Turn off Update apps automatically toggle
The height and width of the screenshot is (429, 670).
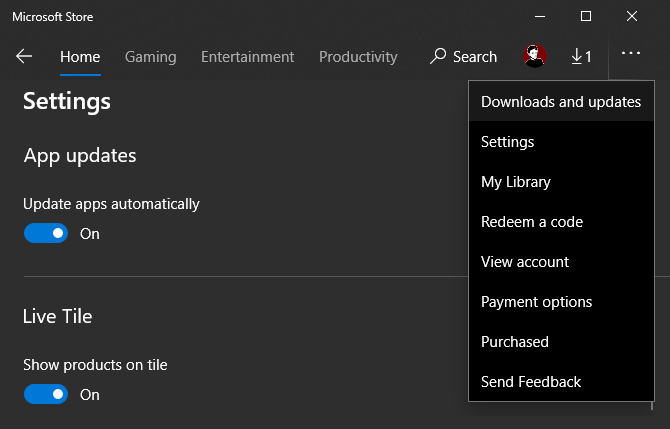click(x=46, y=234)
